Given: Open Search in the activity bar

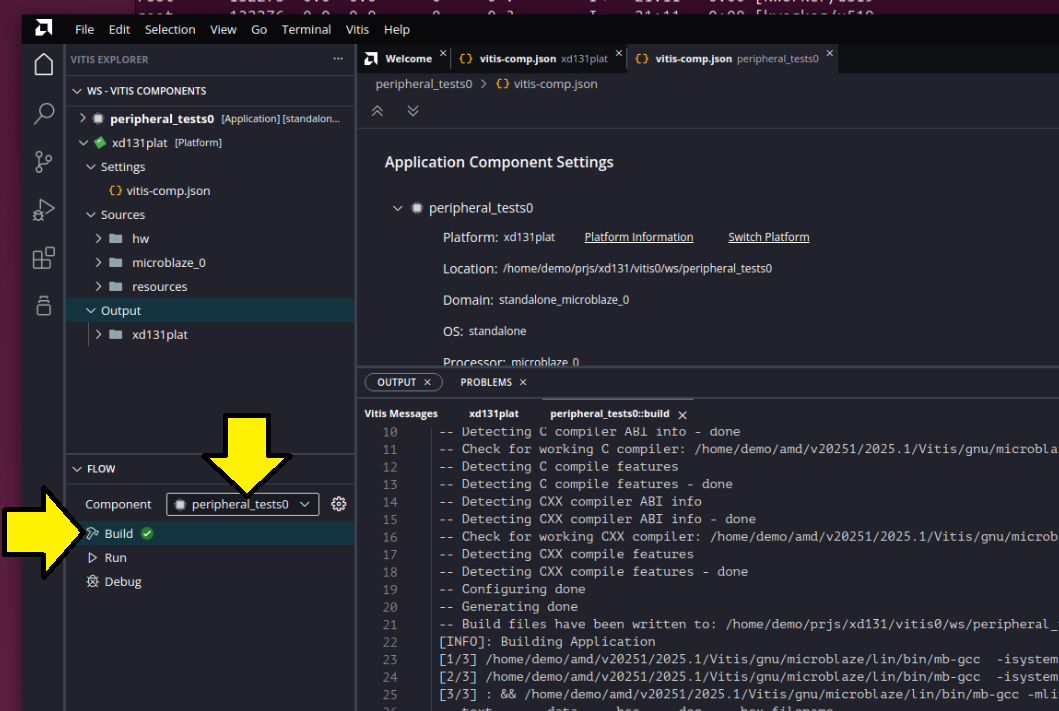Looking at the screenshot, I should tap(43, 113).
